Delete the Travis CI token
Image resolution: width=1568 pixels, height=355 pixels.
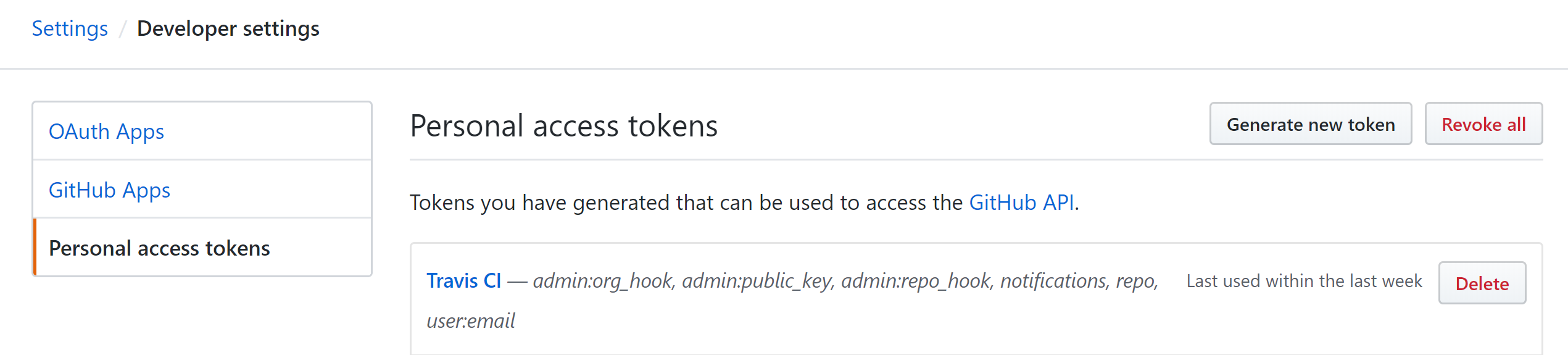pos(1482,283)
